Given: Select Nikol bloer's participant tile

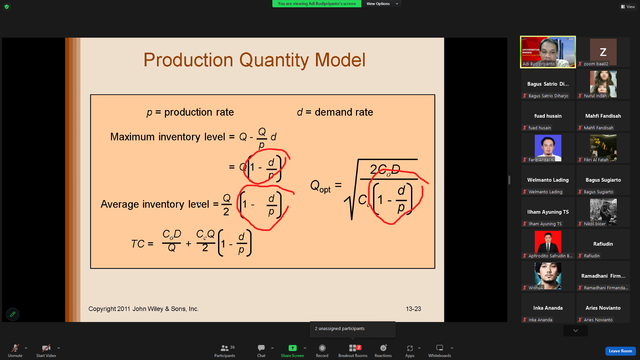Looking at the screenshot, I should tap(603, 212).
